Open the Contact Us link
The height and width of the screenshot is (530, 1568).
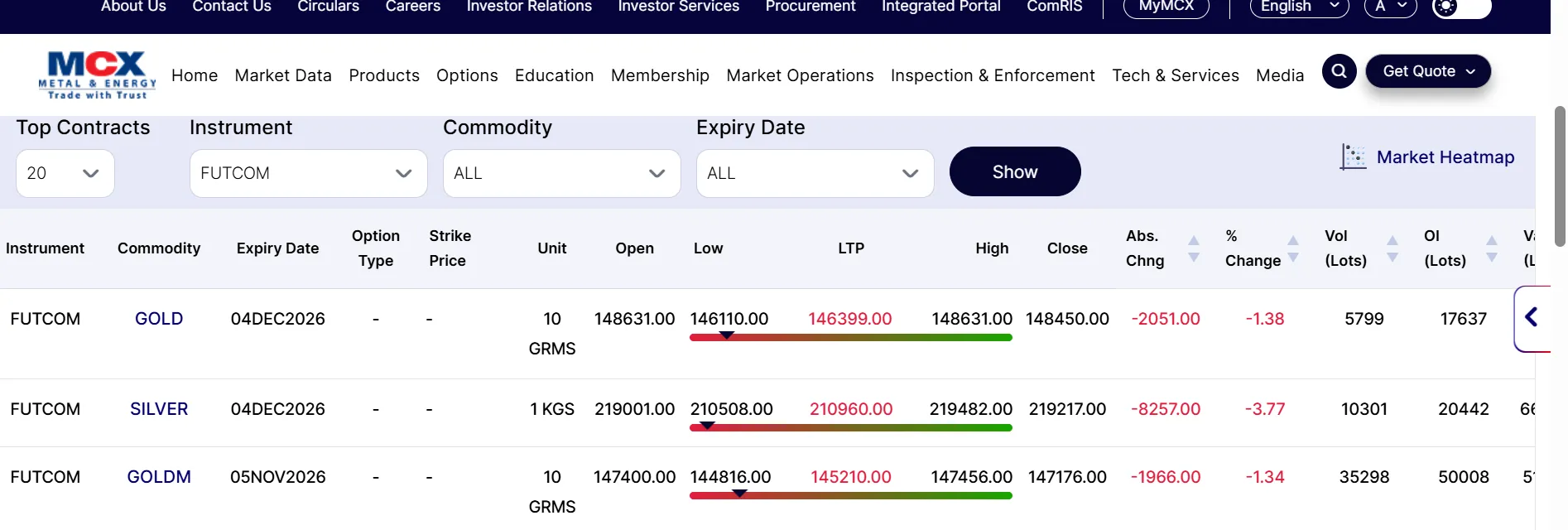pos(232,7)
